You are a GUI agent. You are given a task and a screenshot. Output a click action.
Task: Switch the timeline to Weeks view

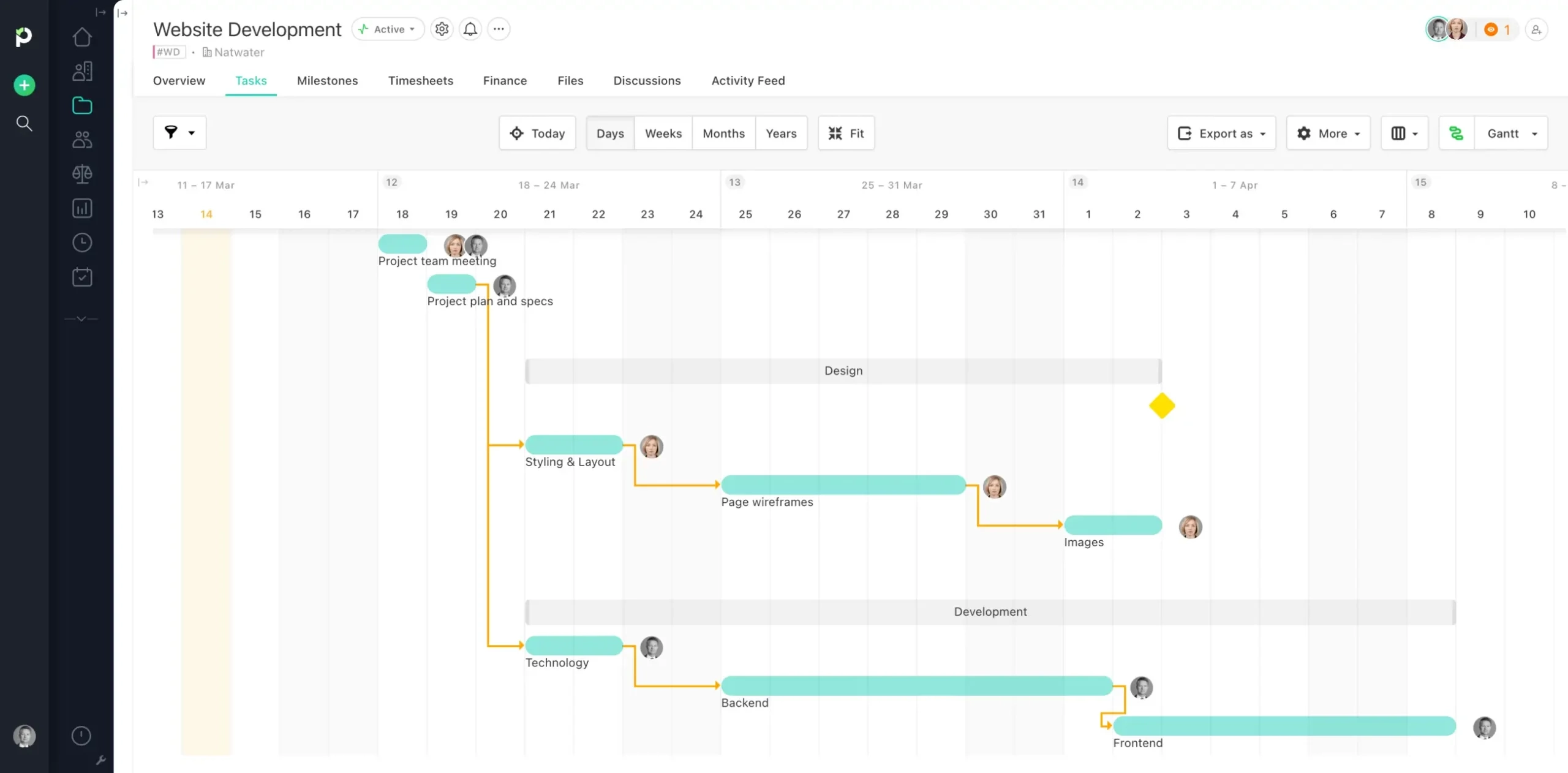(x=663, y=133)
